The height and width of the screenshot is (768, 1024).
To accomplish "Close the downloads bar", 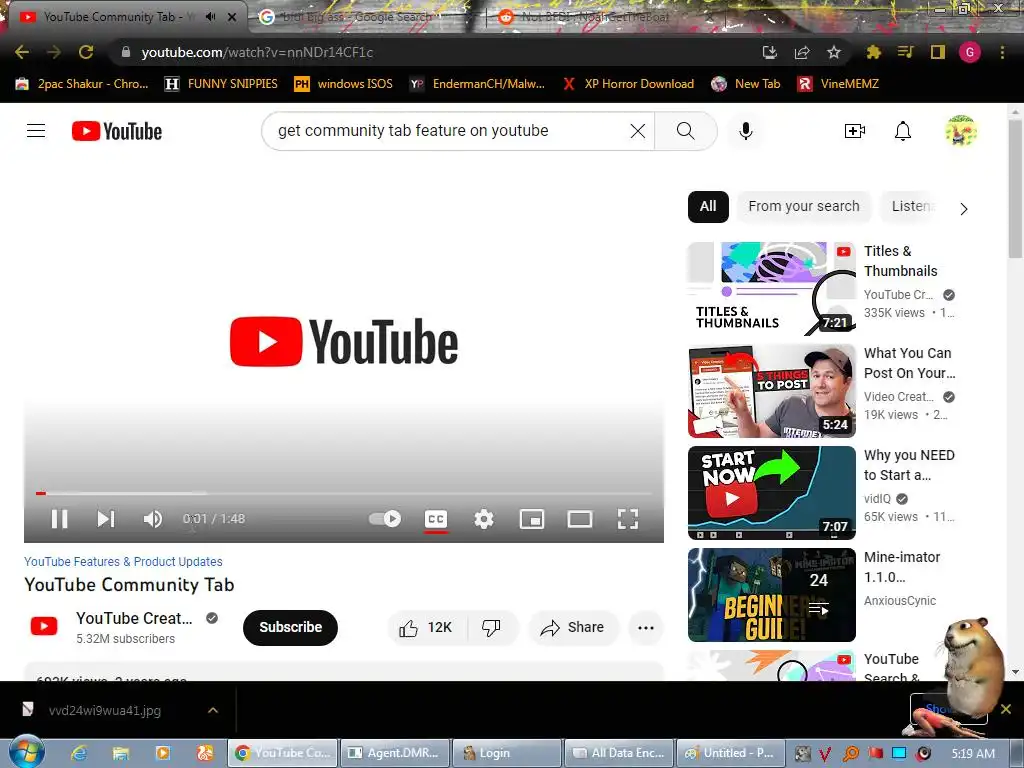I will [1006, 709].
